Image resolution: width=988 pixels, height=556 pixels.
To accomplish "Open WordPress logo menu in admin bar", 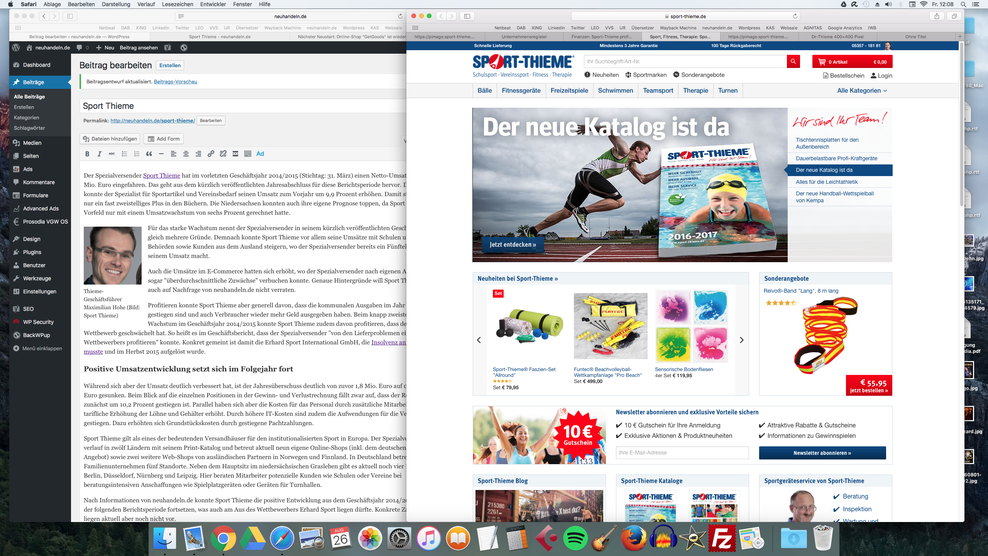I will (x=16, y=47).
